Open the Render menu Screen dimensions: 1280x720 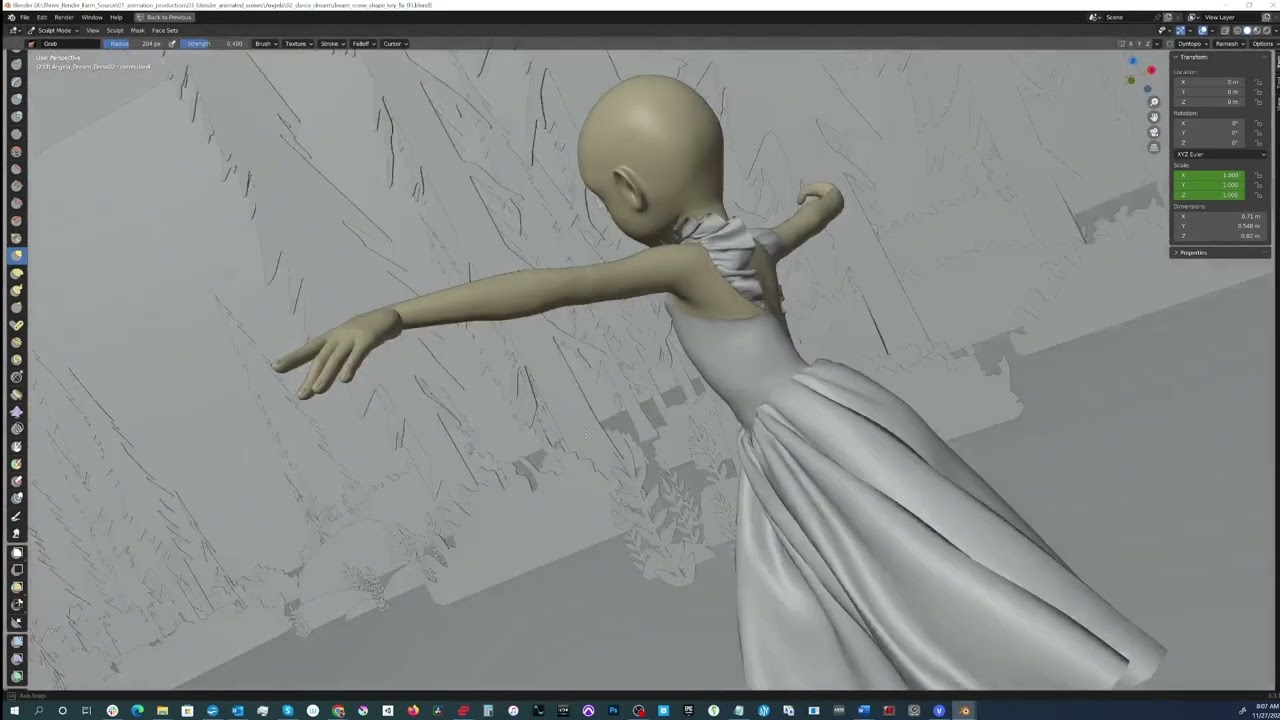coord(64,17)
